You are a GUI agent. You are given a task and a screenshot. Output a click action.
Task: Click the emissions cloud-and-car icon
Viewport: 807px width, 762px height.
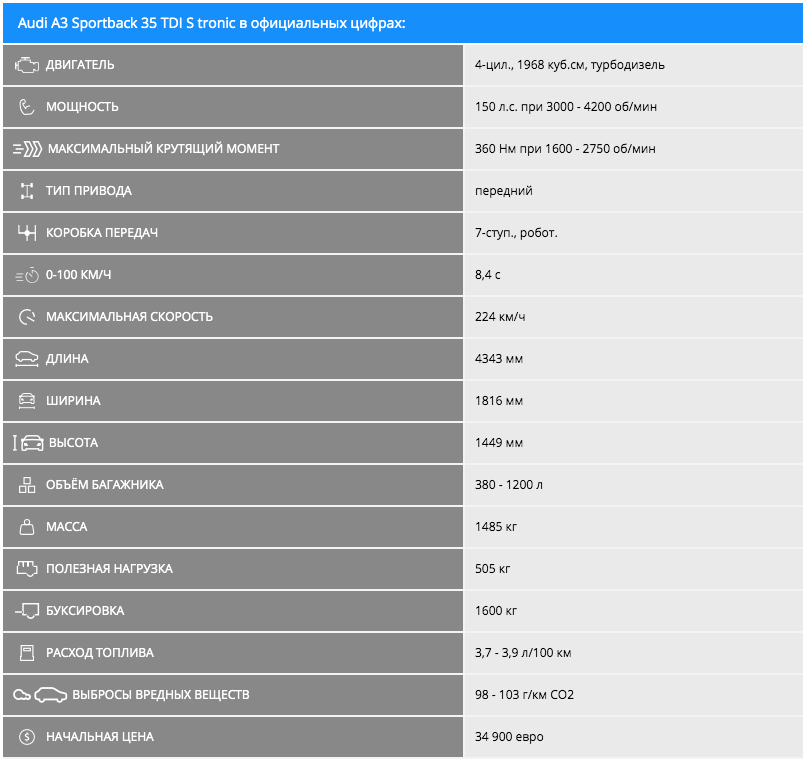pyautogui.click(x=40, y=695)
